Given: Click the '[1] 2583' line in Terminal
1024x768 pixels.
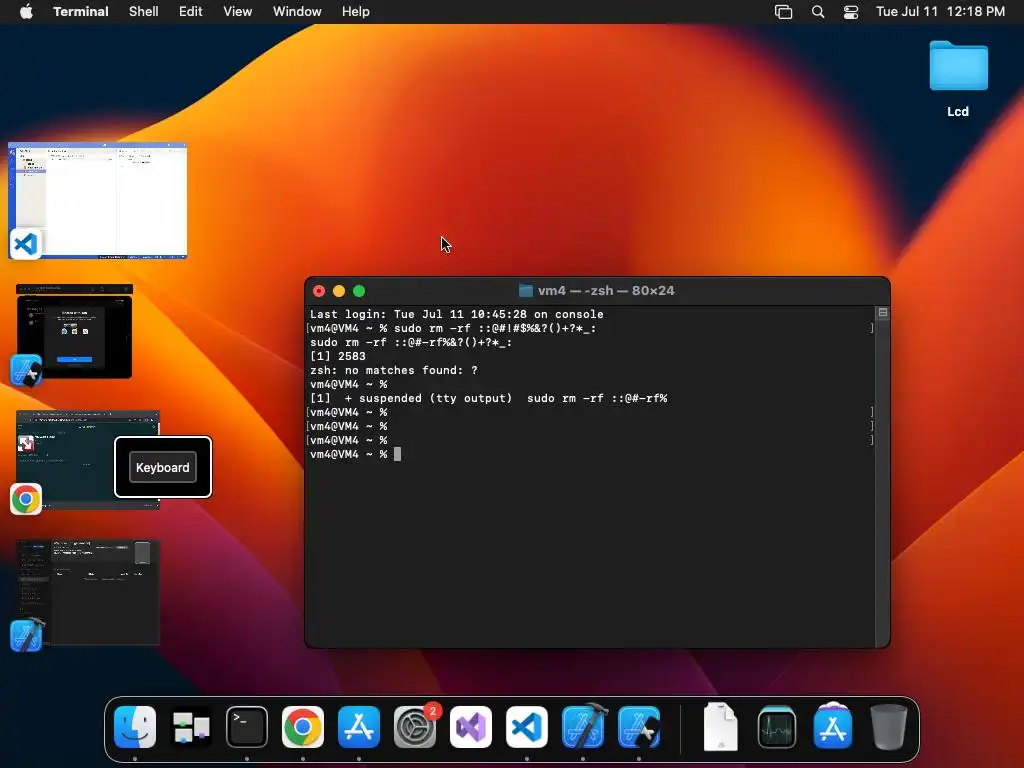Looking at the screenshot, I should tap(338, 356).
